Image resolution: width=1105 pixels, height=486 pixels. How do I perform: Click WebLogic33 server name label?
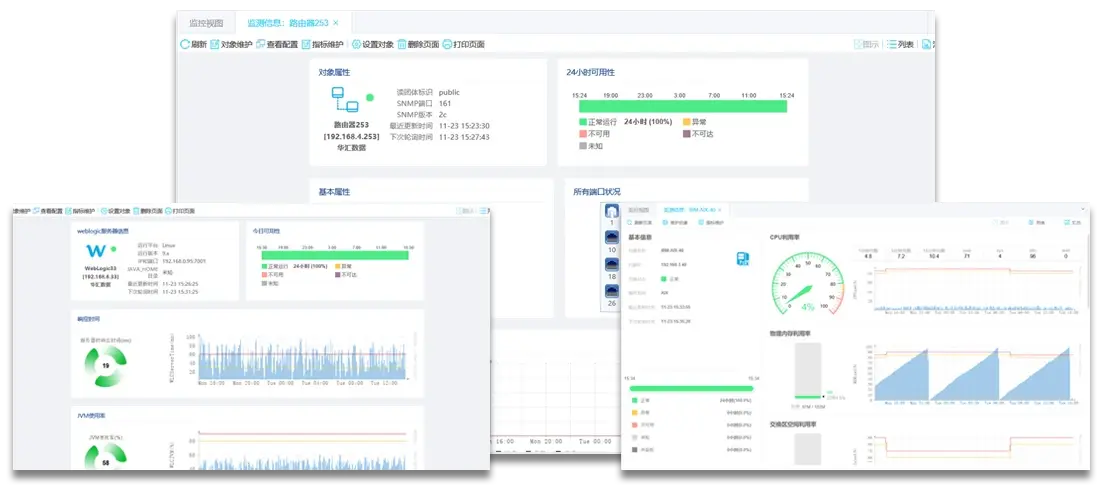[x=99, y=268]
